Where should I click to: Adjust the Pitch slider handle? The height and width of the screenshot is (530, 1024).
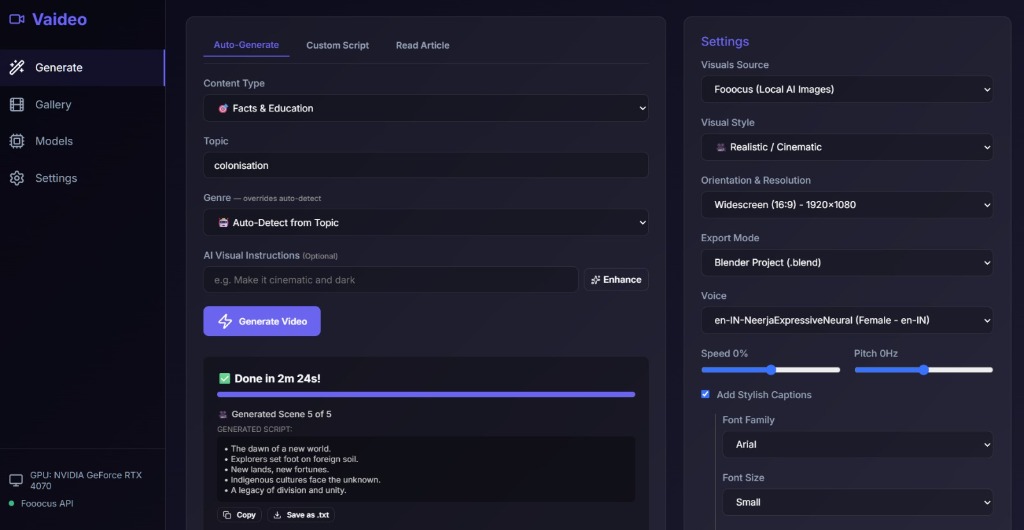pyautogui.click(x=923, y=370)
